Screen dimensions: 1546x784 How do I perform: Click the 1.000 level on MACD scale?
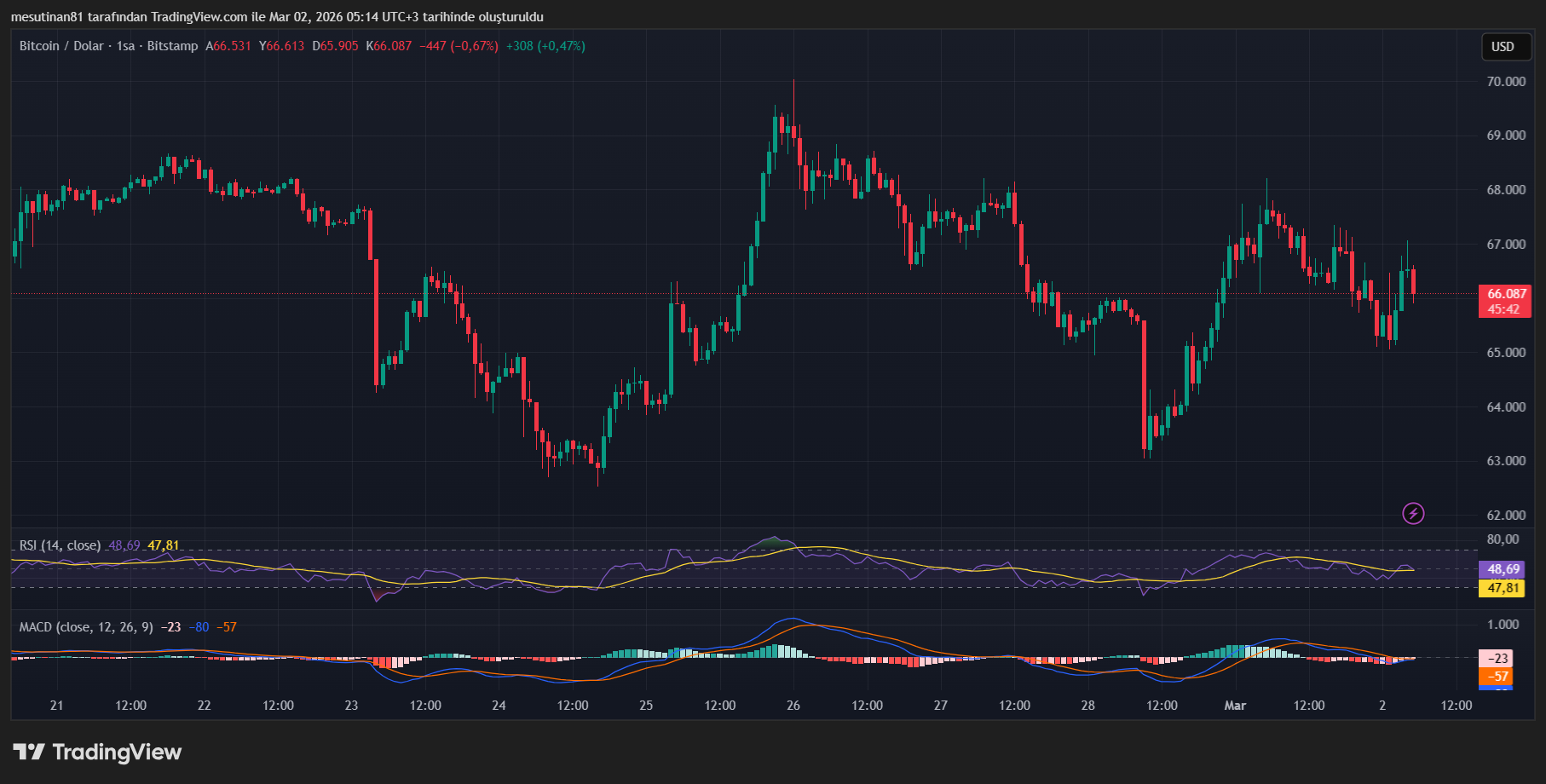tap(1503, 625)
